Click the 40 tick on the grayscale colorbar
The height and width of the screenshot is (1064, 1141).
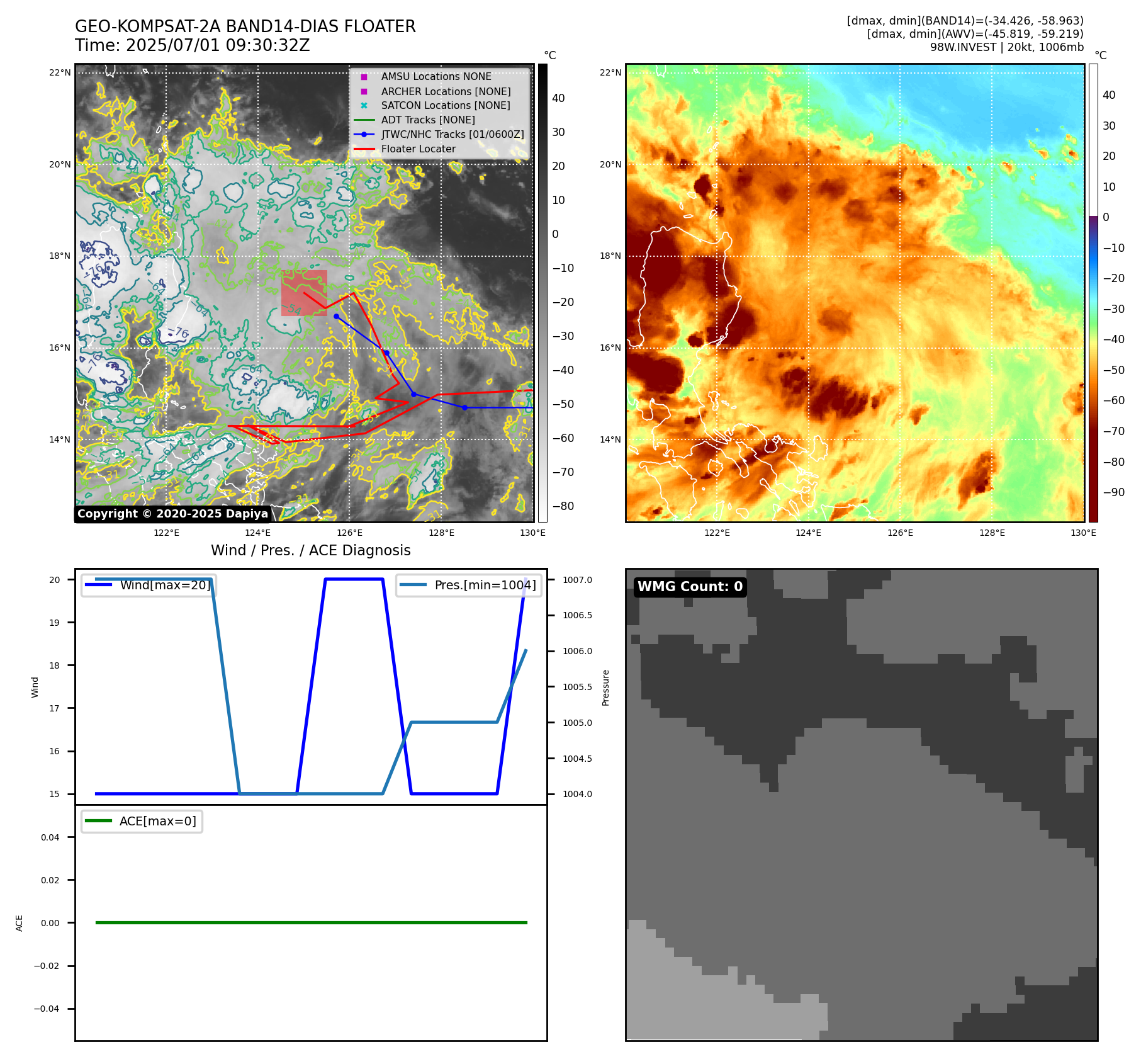point(559,98)
